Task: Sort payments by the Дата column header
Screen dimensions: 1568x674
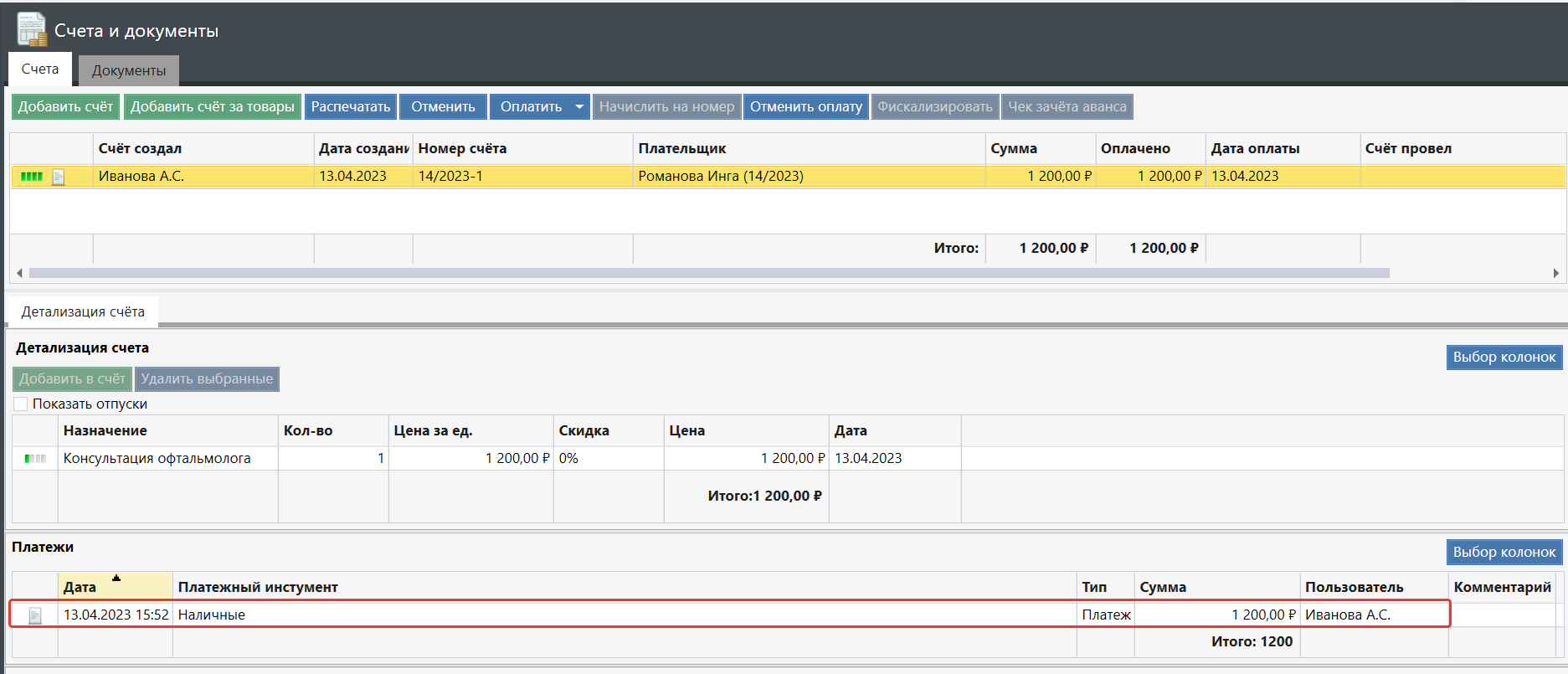Action: pos(115,586)
